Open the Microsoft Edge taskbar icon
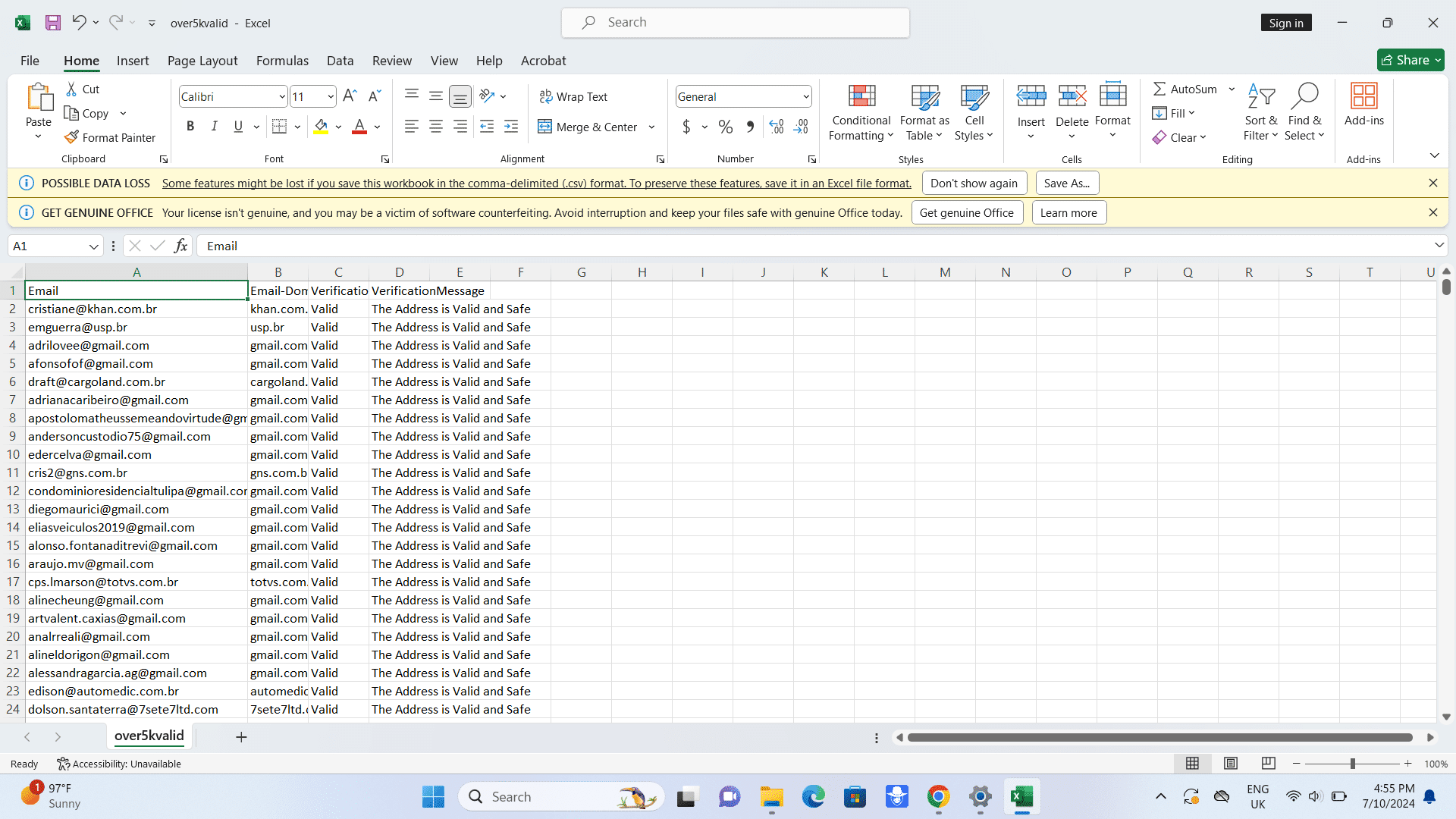The image size is (1456, 819). tap(813, 796)
